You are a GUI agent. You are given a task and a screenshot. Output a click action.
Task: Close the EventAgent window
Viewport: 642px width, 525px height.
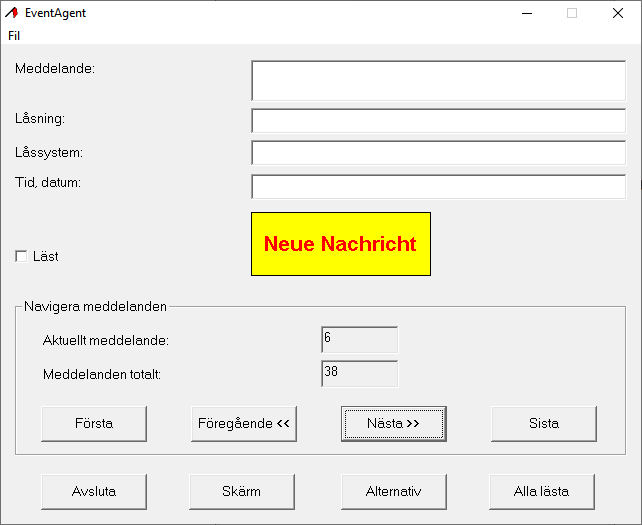pyautogui.click(x=618, y=13)
